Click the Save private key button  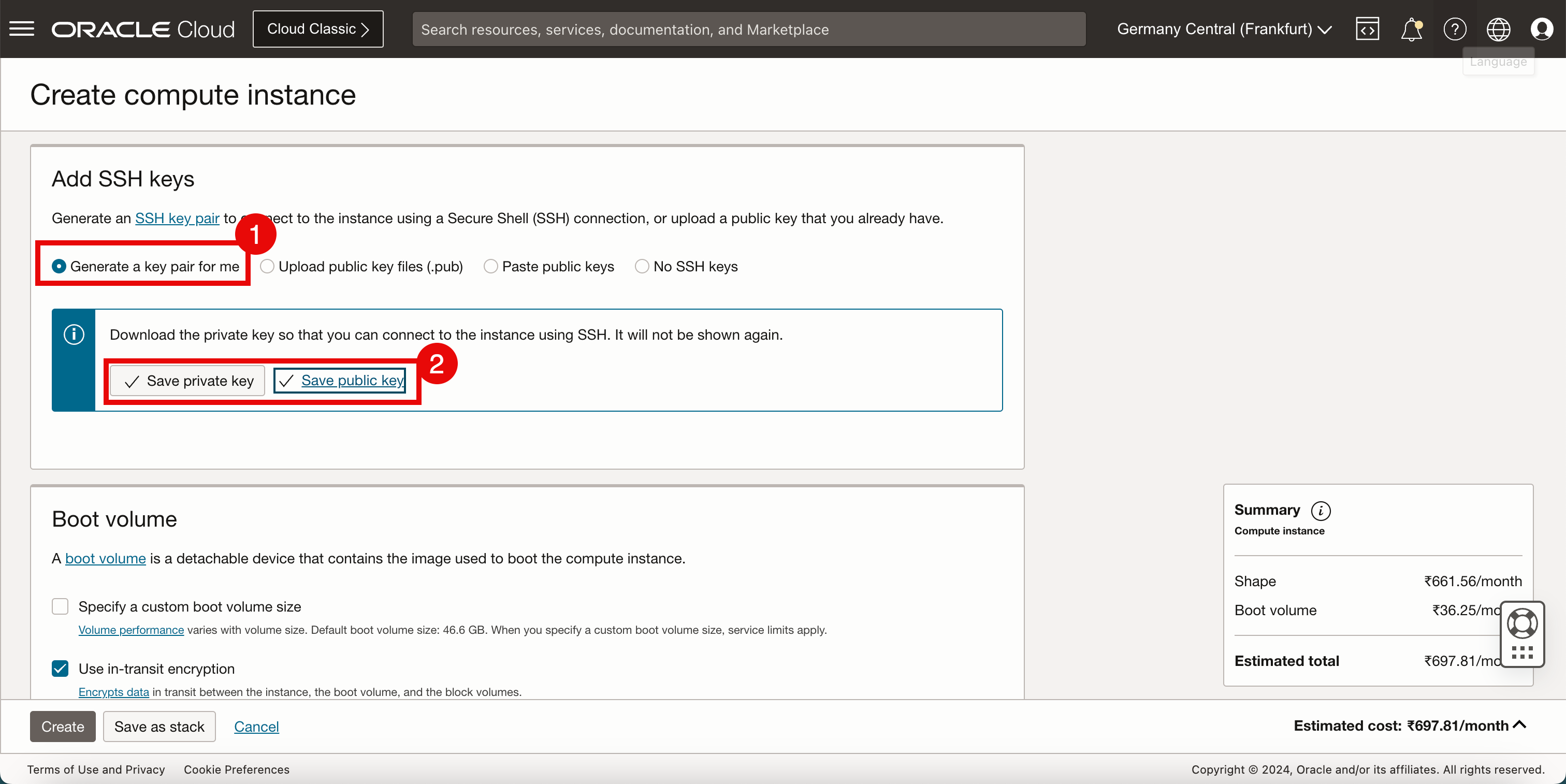click(x=187, y=381)
